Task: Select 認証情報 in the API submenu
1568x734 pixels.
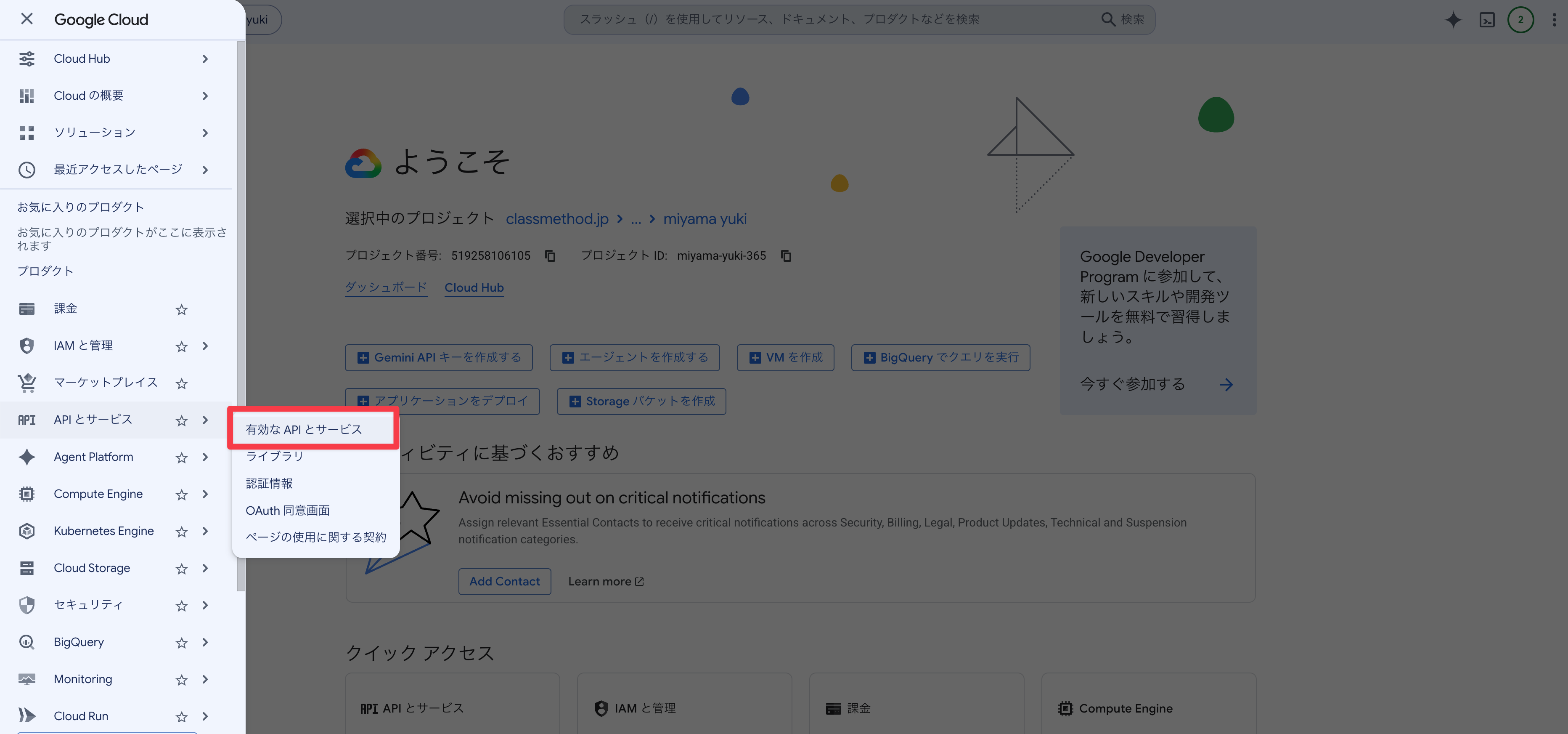Action: pyautogui.click(x=315, y=483)
